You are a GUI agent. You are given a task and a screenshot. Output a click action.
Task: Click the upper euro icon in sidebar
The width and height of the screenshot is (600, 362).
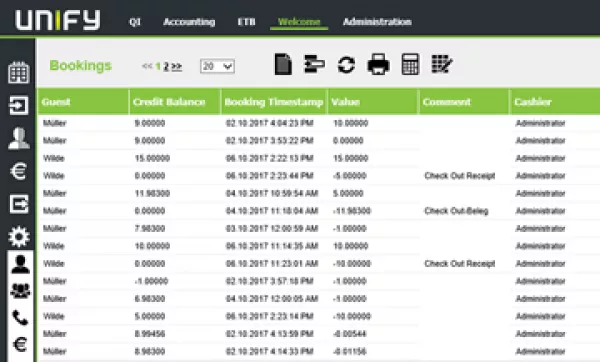(18, 171)
